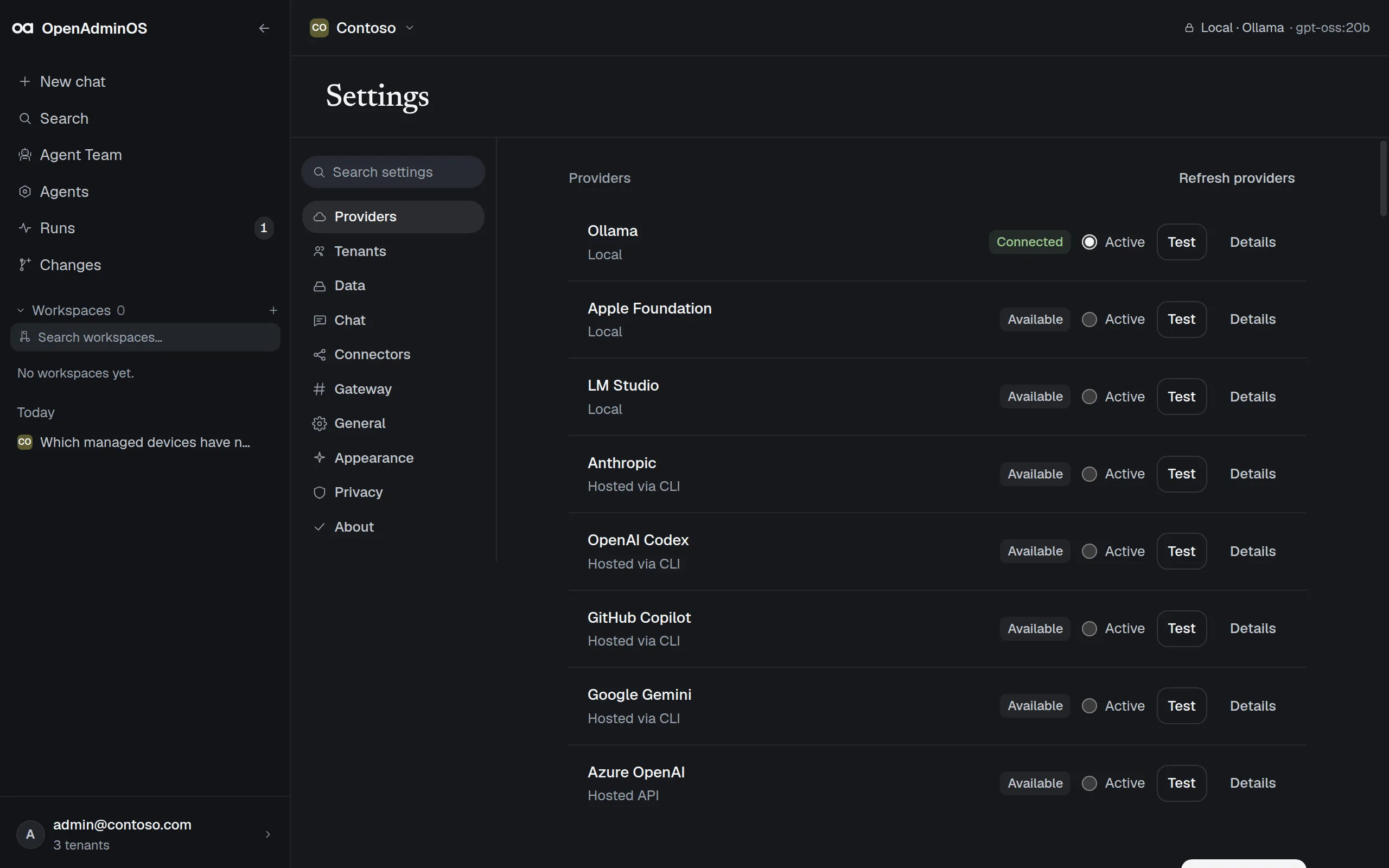Click the Apple Foundation 'Available' badge
Viewport: 1389px width, 868px height.
(1035, 319)
